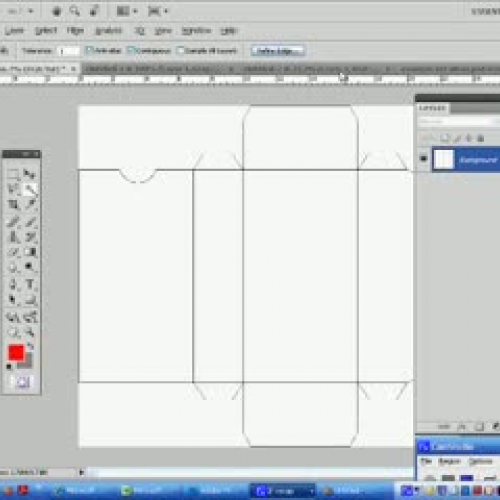Viewport: 500px width, 500px height.
Task: Open the Layer menu
Action: pos(14,31)
